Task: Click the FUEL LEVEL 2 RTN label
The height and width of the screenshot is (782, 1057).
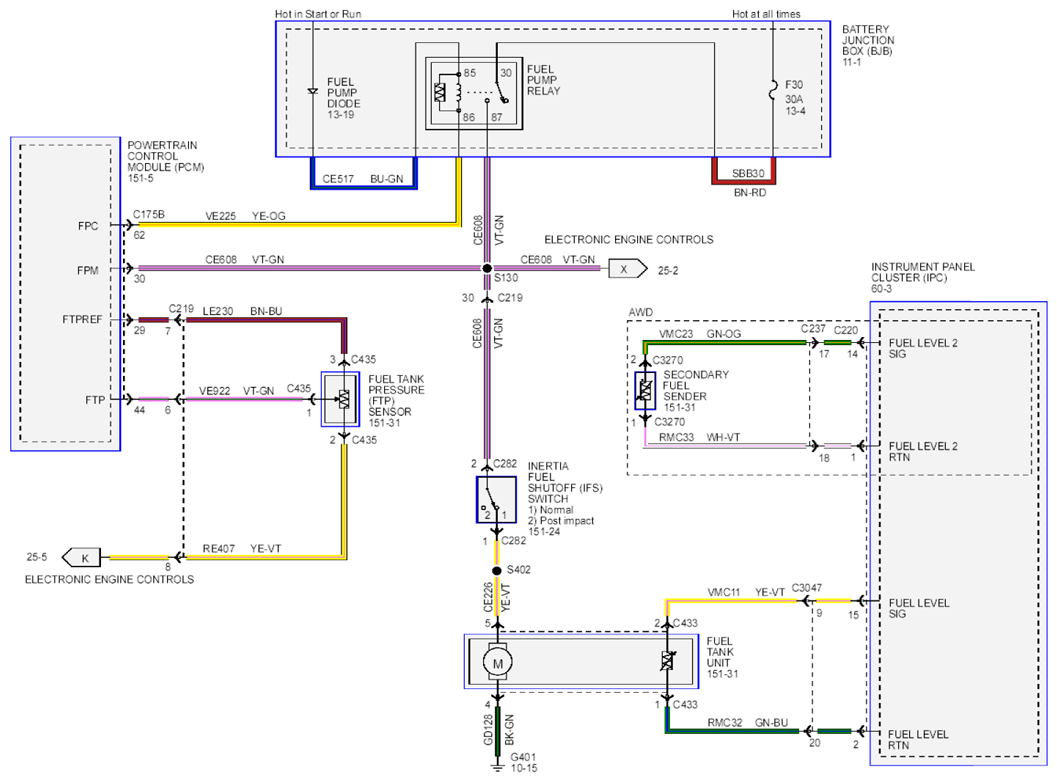Action: click(923, 452)
